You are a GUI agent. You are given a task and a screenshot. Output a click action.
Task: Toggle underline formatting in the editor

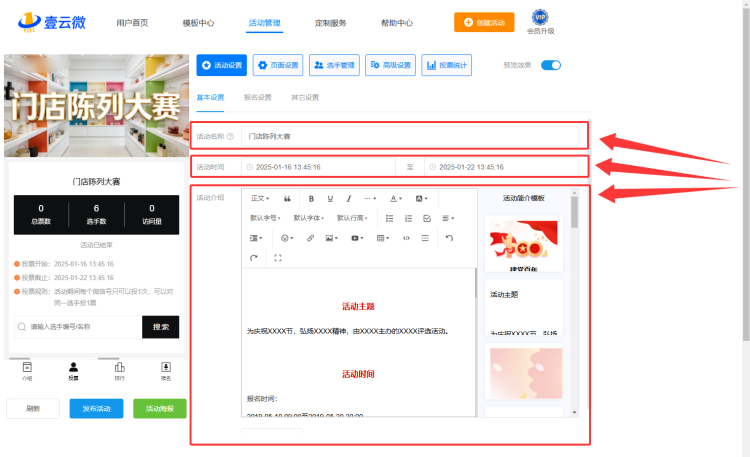coord(330,199)
